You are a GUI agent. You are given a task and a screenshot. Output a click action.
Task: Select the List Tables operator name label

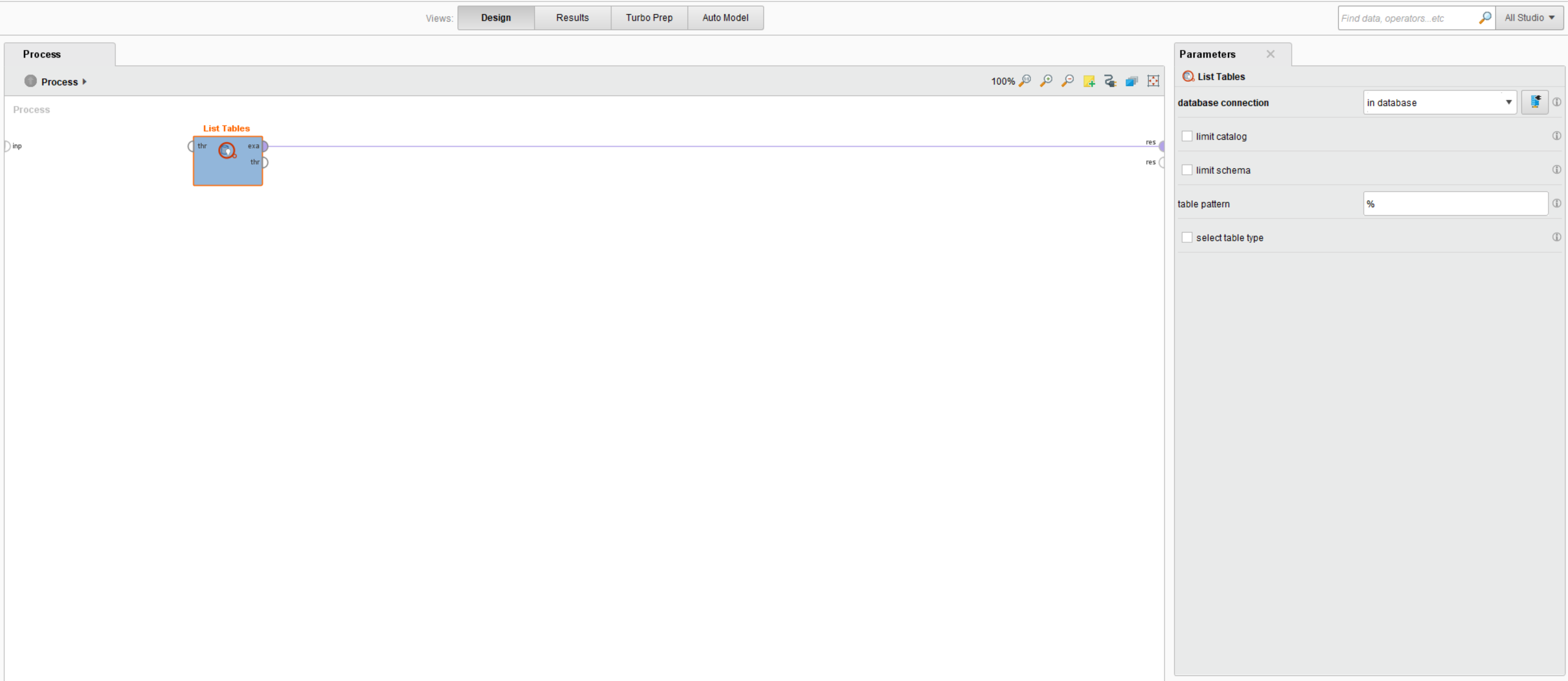click(x=226, y=128)
